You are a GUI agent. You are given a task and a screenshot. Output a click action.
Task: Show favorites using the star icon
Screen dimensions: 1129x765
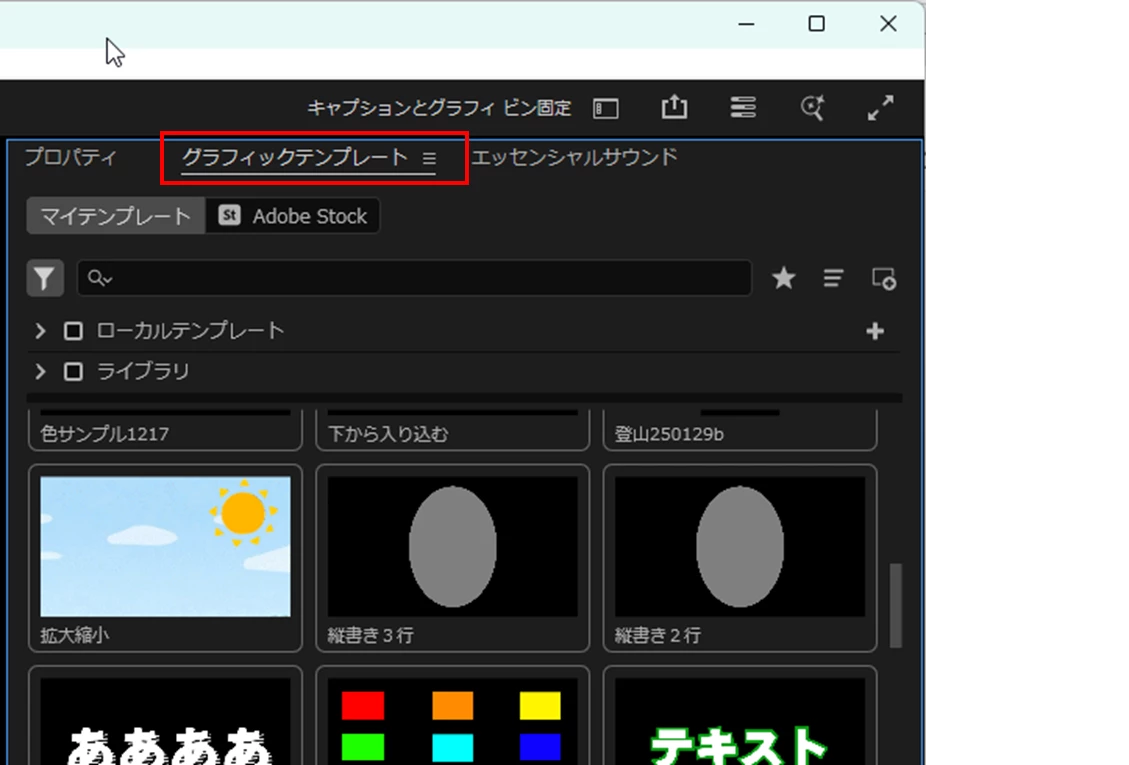click(783, 278)
